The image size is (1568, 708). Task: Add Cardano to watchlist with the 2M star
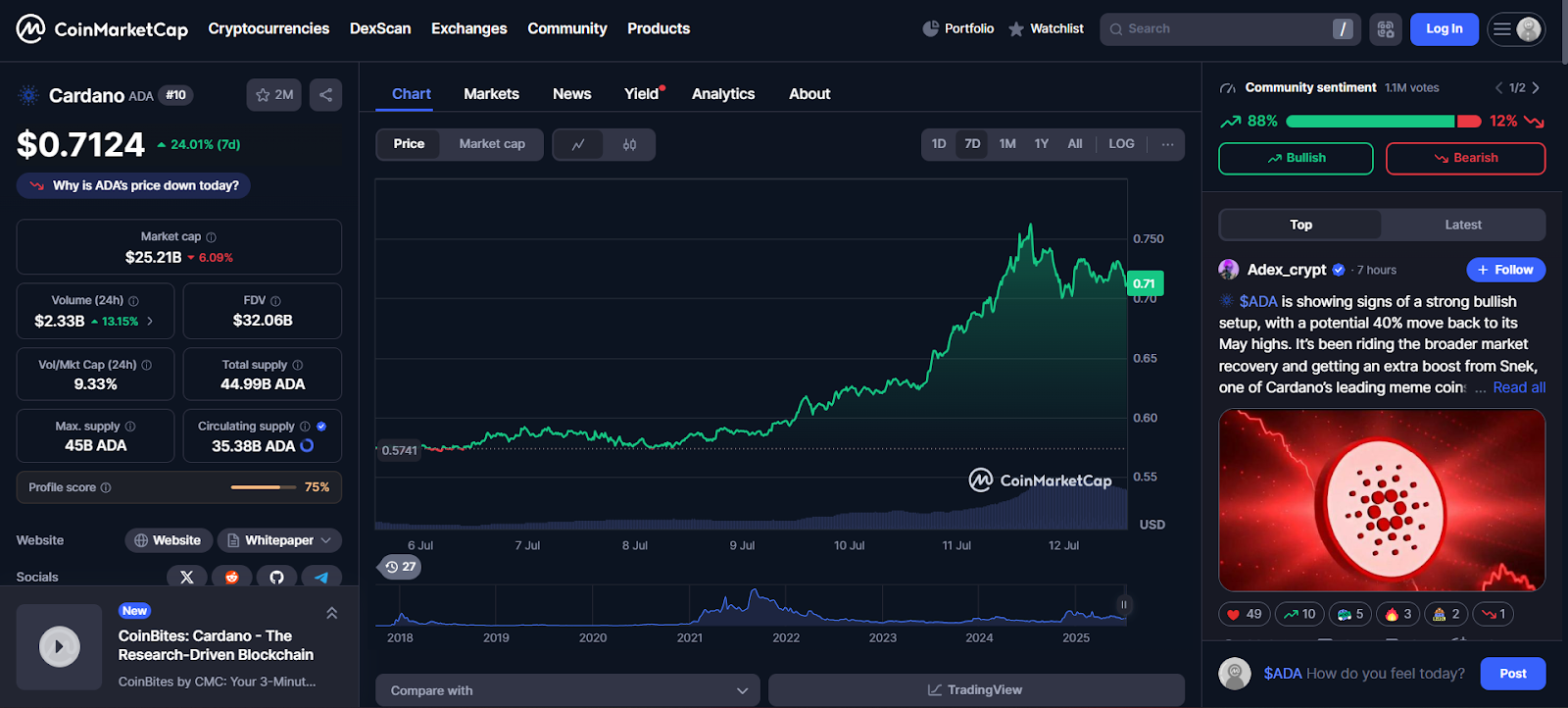pyautogui.click(x=274, y=95)
